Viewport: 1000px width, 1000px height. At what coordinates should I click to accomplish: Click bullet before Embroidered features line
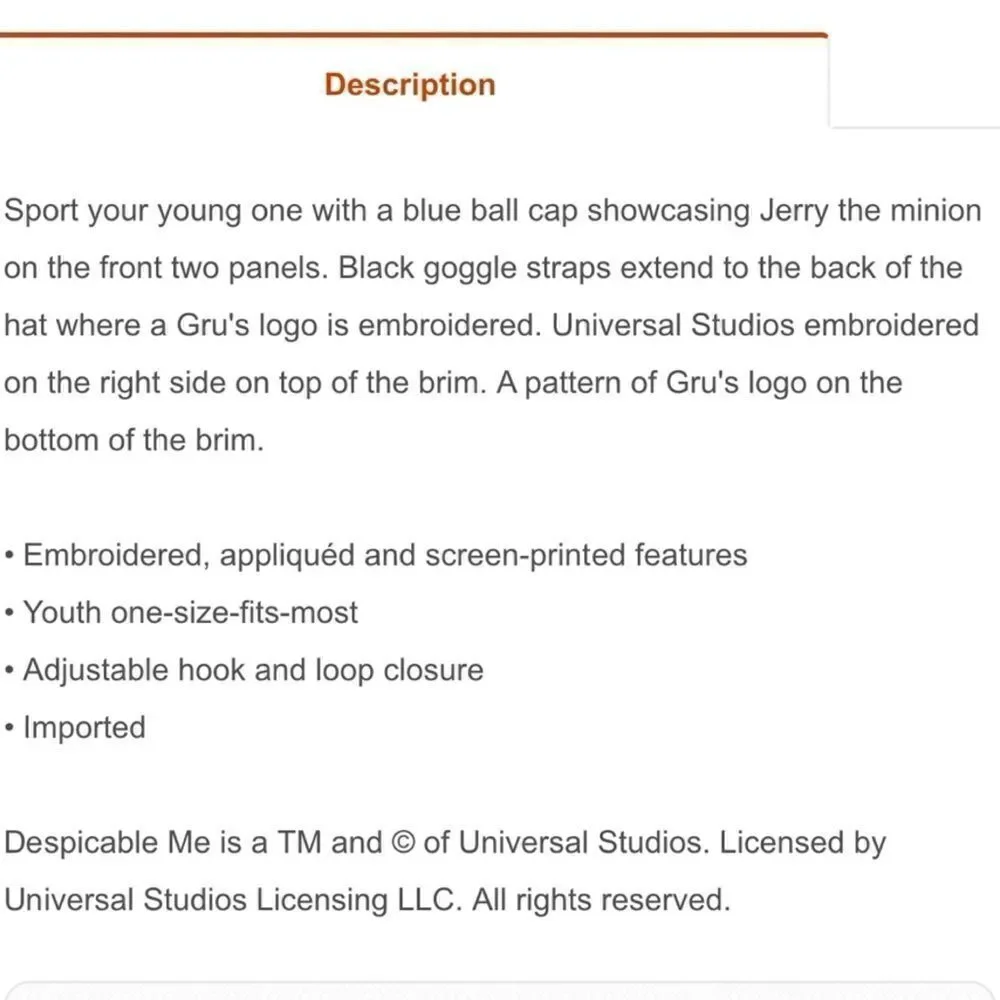click(9, 555)
